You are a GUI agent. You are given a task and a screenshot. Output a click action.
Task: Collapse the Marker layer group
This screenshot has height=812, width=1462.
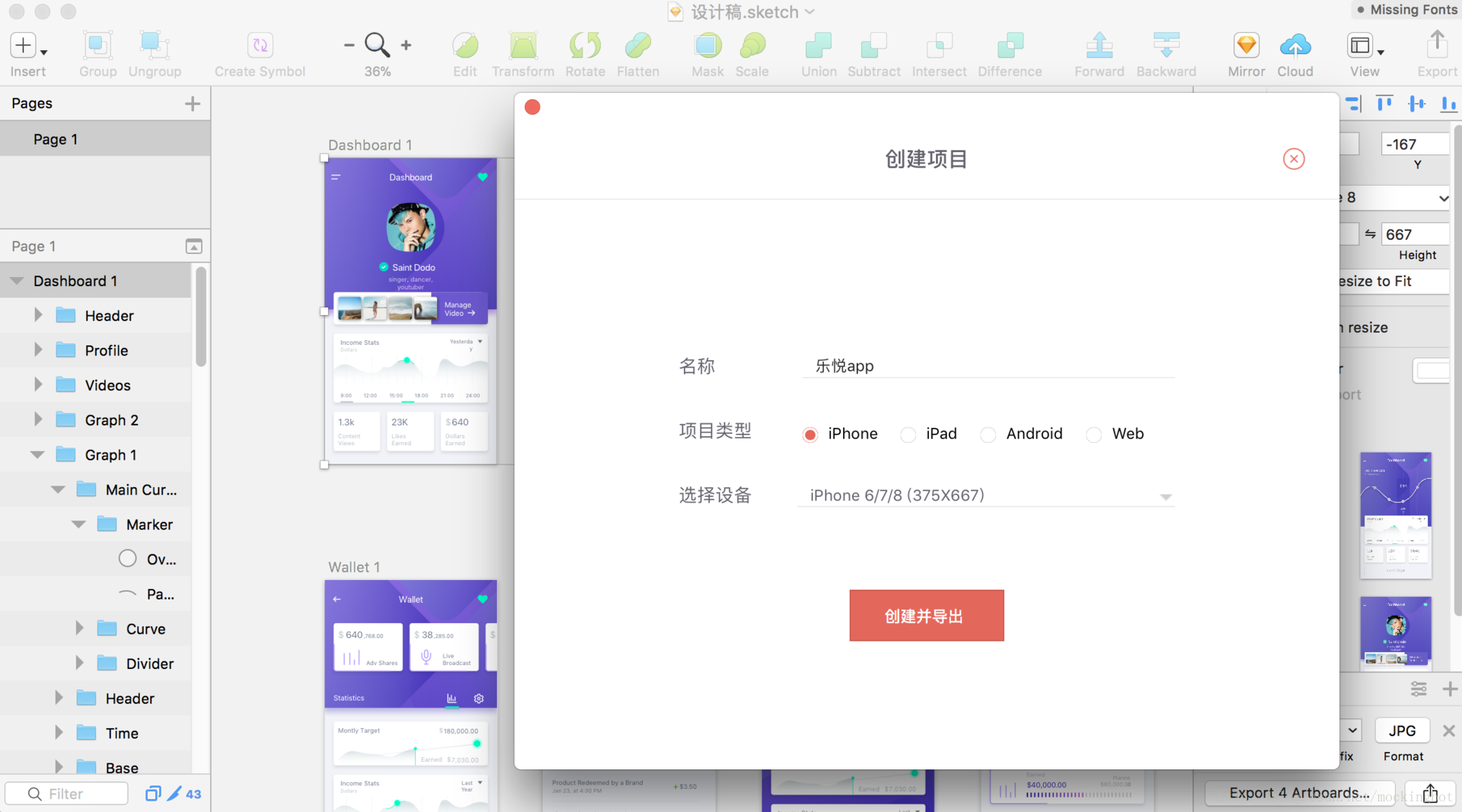(78, 524)
